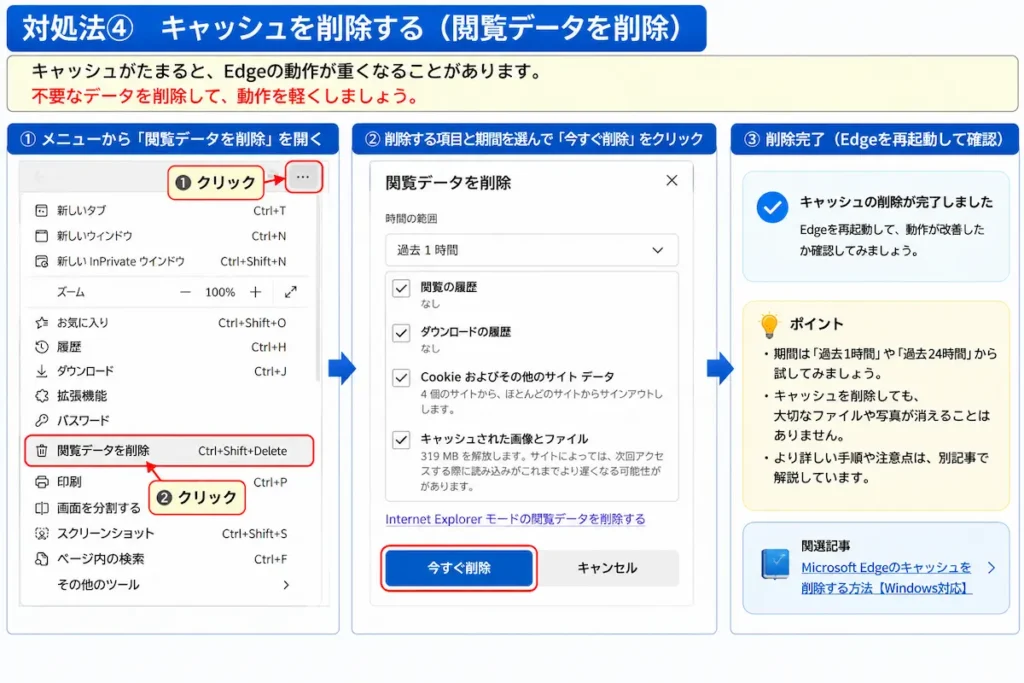Open パスワード menu entry

point(161,420)
